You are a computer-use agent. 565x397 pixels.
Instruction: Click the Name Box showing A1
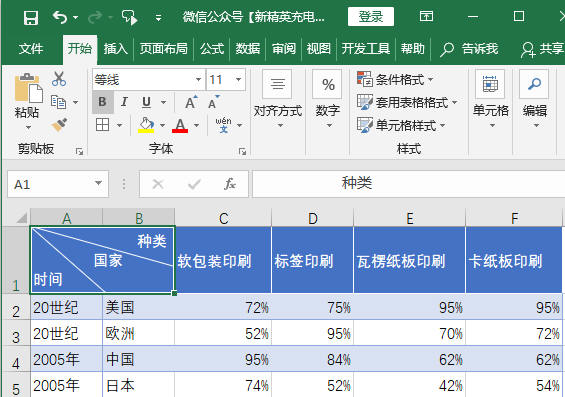pyautogui.click(x=50, y=184)
